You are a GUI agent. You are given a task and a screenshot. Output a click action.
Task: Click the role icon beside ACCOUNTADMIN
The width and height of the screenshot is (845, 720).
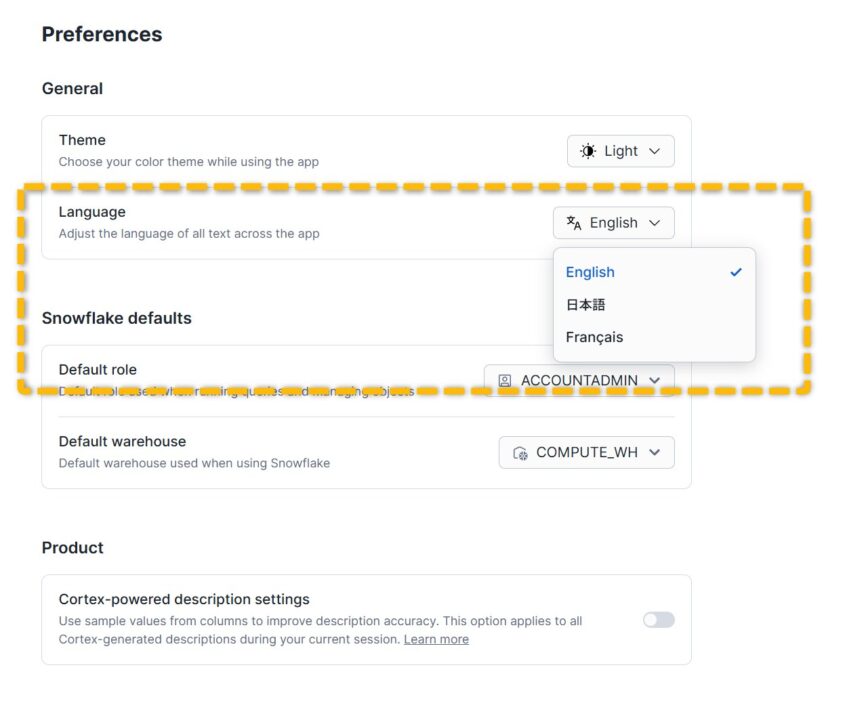coord(505,380)
